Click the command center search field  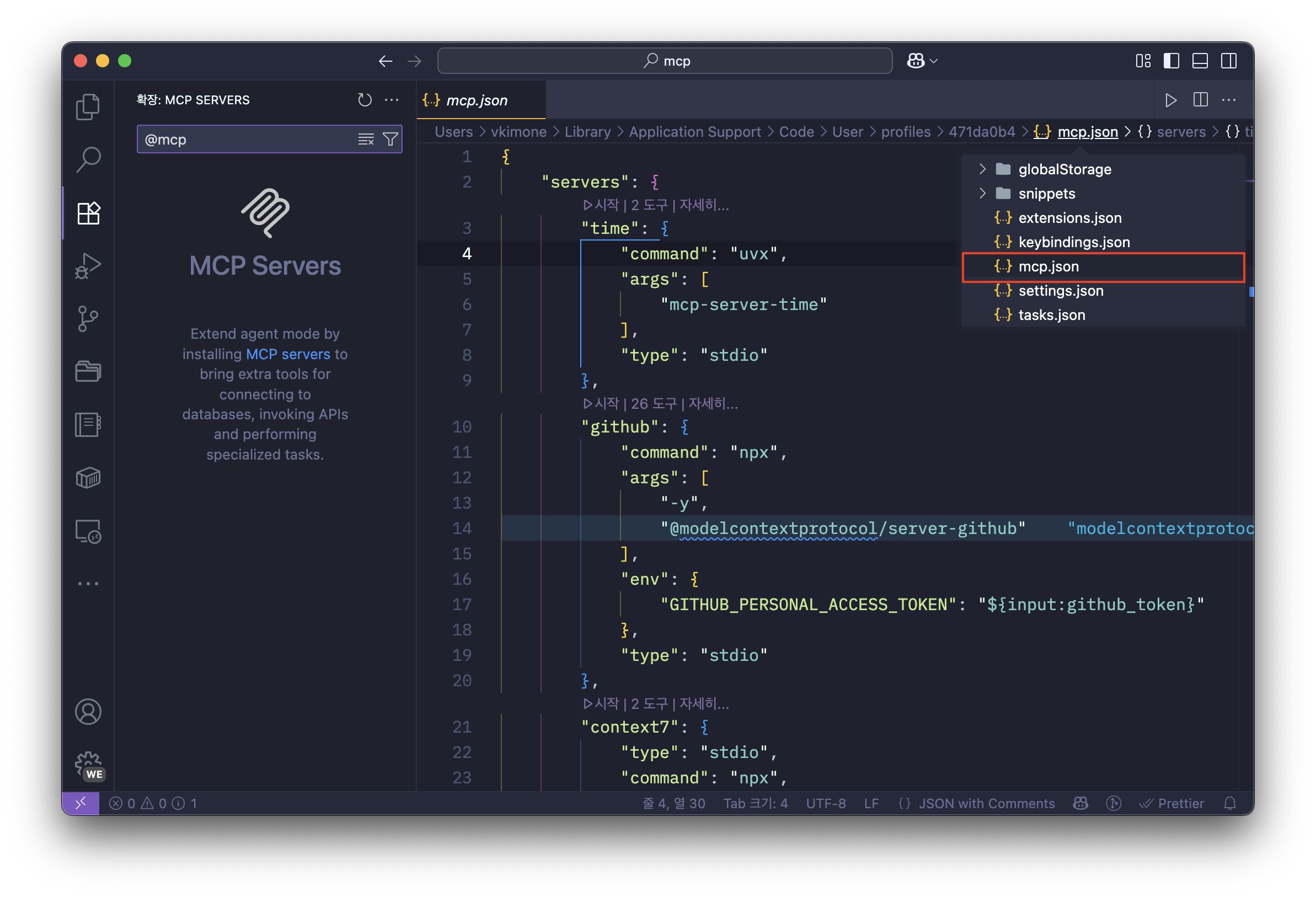coord(664,61)
